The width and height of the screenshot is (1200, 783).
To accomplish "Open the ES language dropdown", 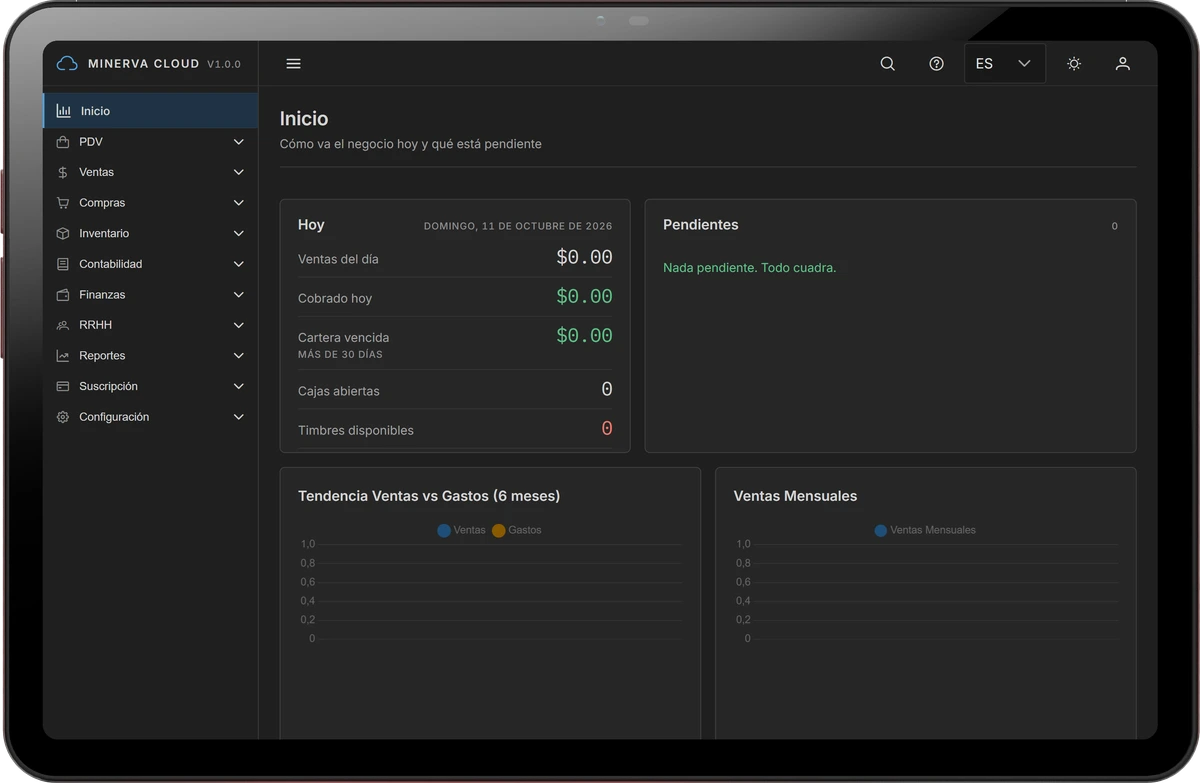I will click(x=1004, y=63).
